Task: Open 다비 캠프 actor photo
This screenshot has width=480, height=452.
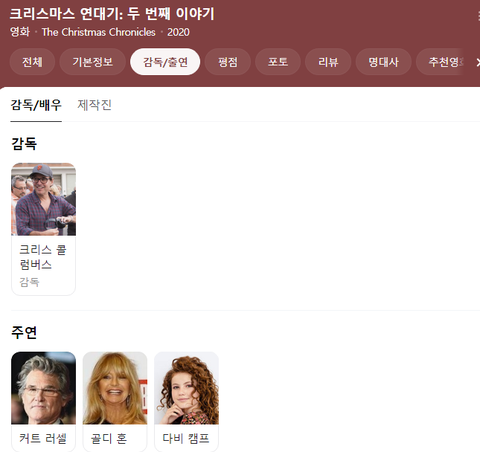Action: click(x=186, y=388)
